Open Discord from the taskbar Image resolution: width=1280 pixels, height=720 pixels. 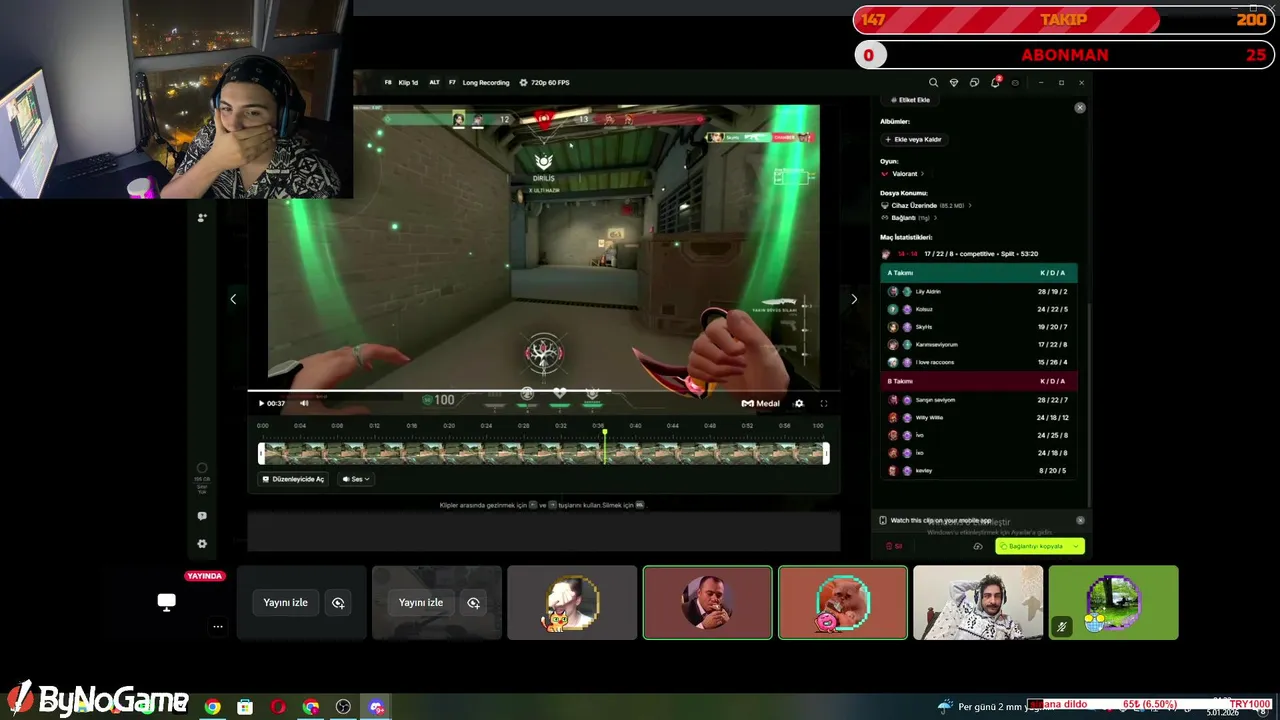pyautogui.click(x=376, y=707)
